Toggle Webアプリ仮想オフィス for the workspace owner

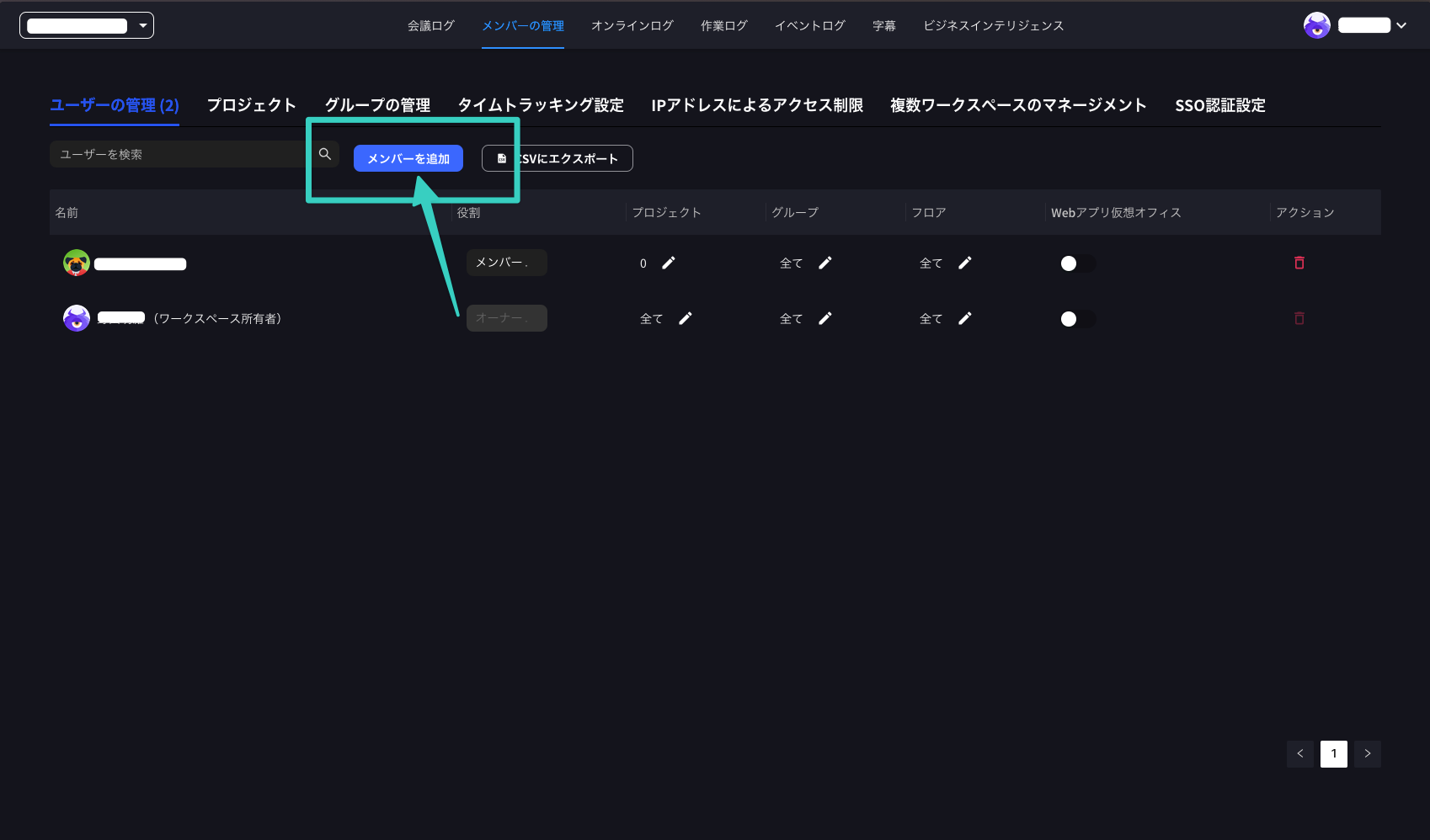point(1076,318)
